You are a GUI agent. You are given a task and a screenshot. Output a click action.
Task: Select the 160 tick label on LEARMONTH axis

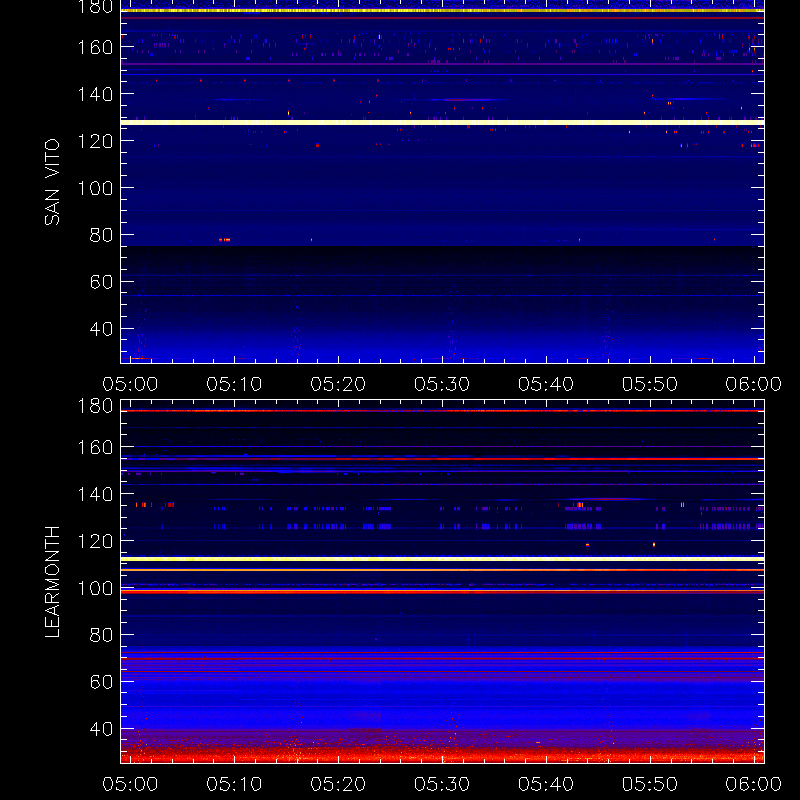pyautogui.click(x=95, y=447)
